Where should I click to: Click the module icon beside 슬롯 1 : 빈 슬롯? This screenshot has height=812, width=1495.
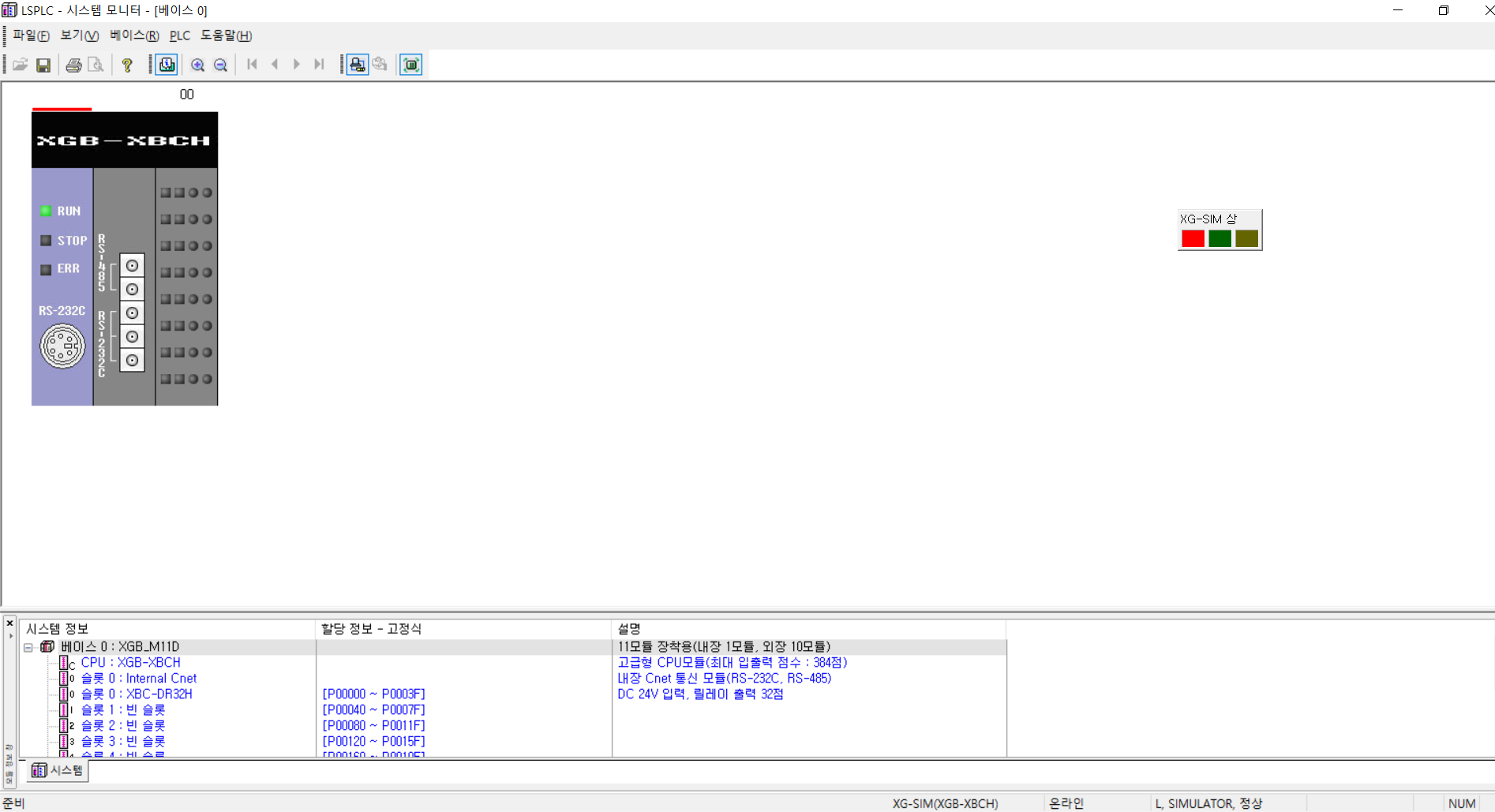[67, 710]
